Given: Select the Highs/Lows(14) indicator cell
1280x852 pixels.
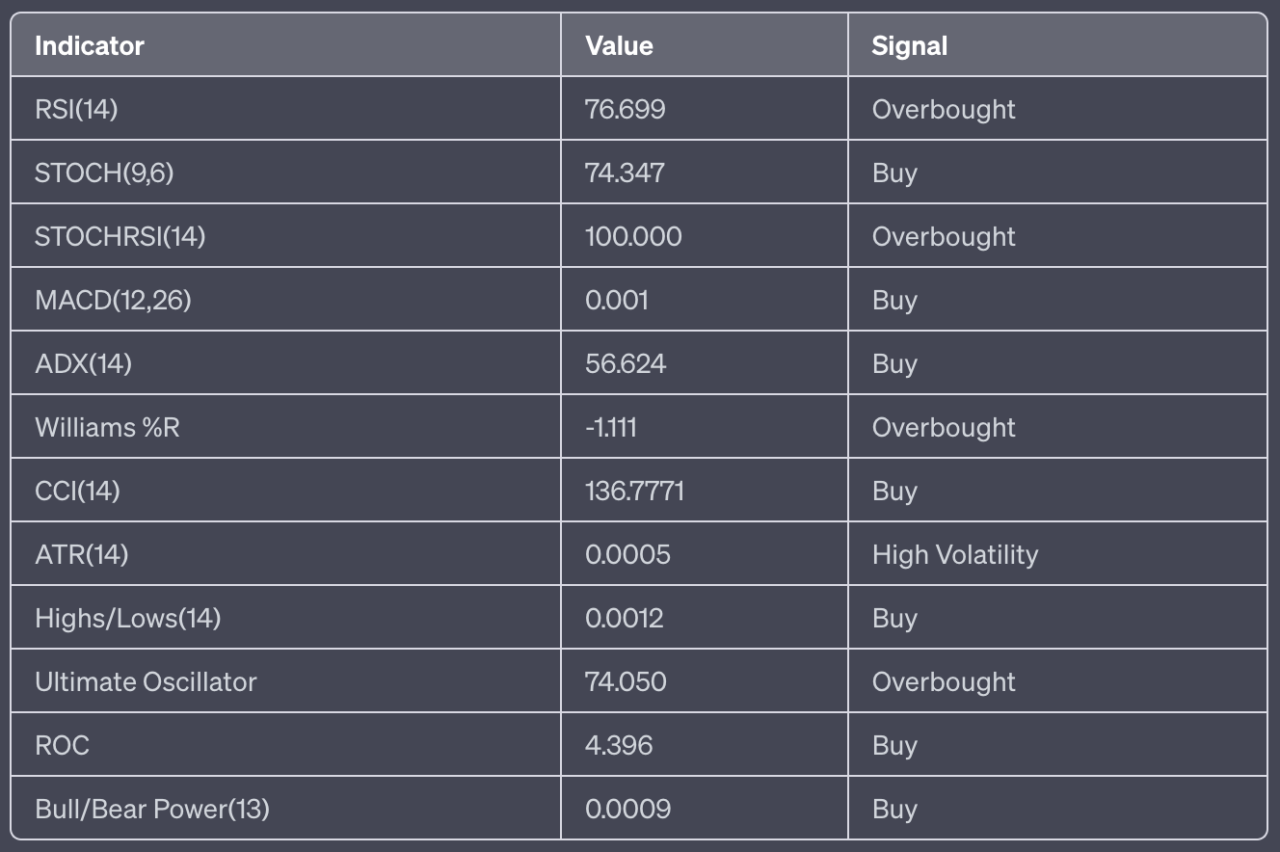Looking at the screenshot, I should click(127, 618).
